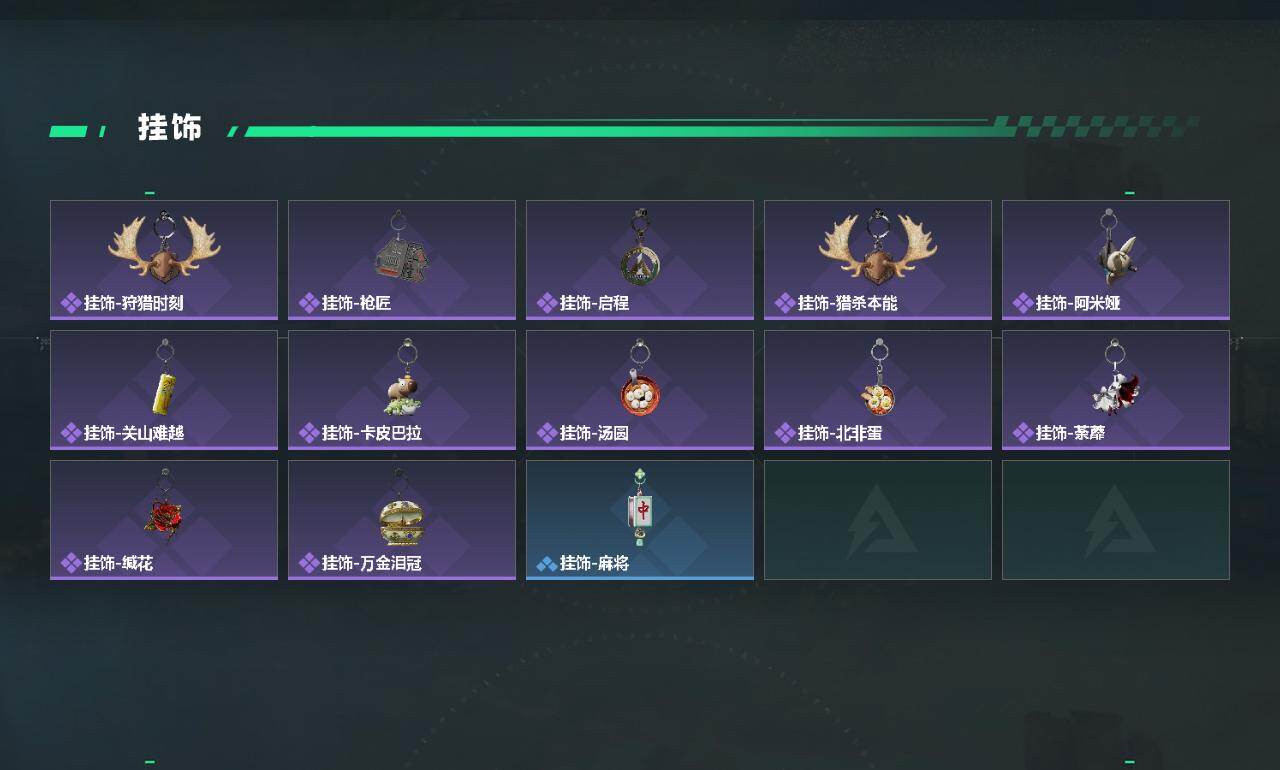Click the 枪匠 charm icon
The image size is (1280, 770).
(402, 249)
